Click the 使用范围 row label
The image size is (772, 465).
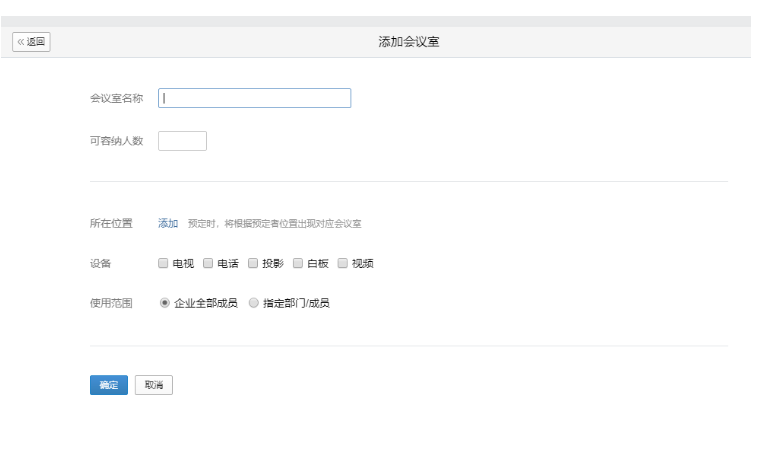111,302
